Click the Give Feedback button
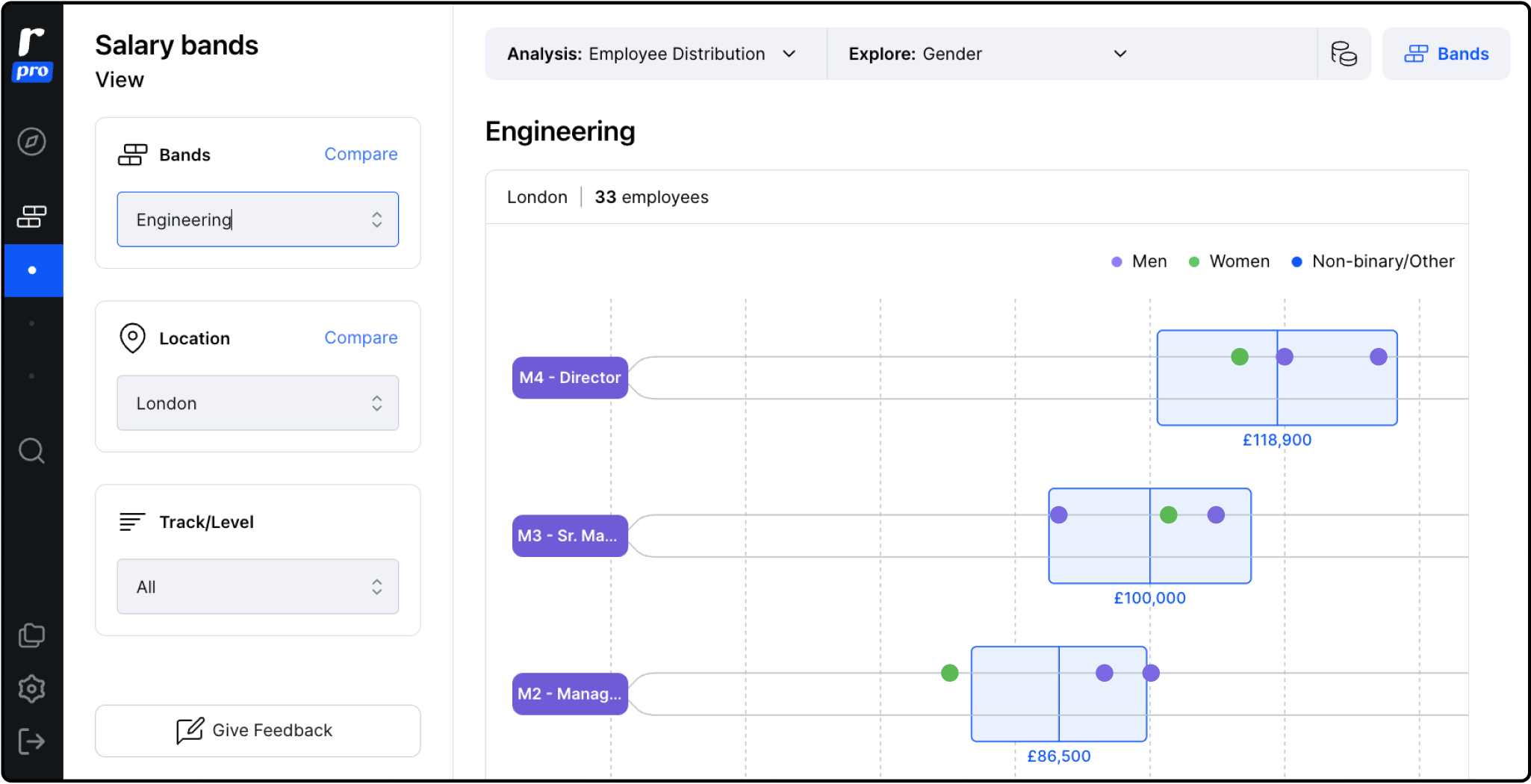The height and width of the screenshot is (784, 1531). (x=258, y=731)
